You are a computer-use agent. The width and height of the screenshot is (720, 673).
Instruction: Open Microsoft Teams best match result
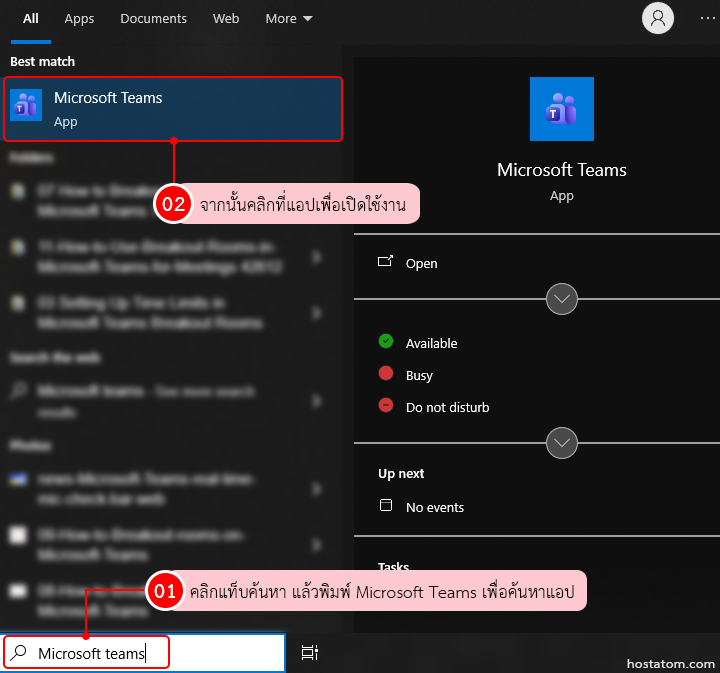(x=173, y=109)
